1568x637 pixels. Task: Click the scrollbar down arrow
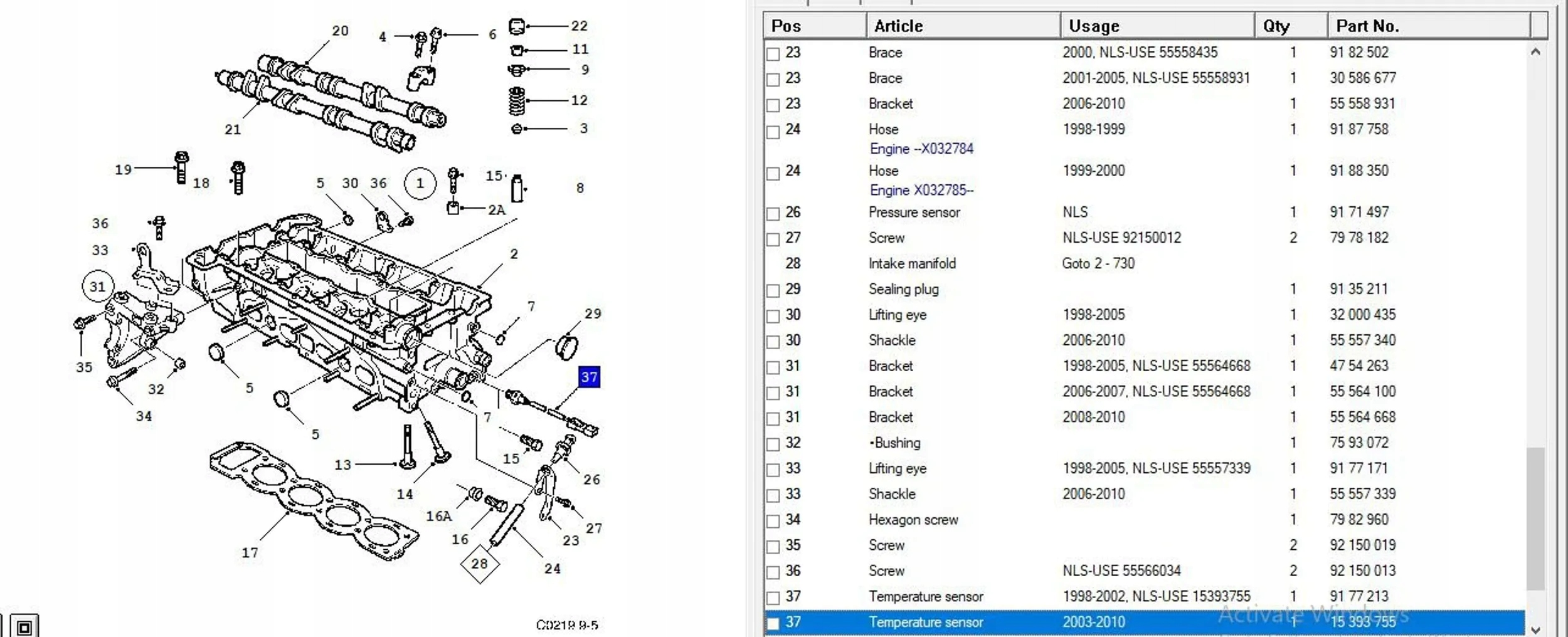point(1535,629)
